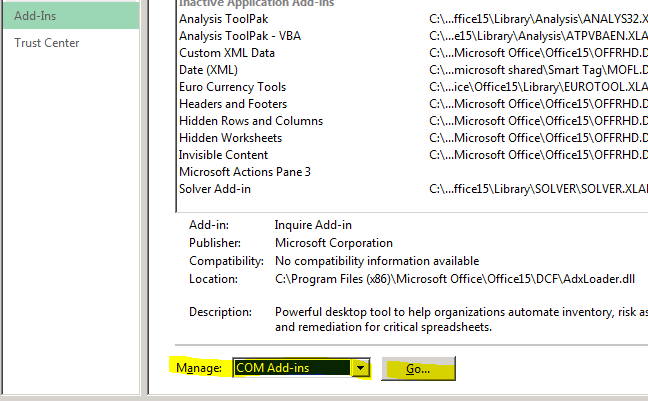Click the Inquire Add-in name text
The height and width of the screenshot is (401, 648).
313,225
